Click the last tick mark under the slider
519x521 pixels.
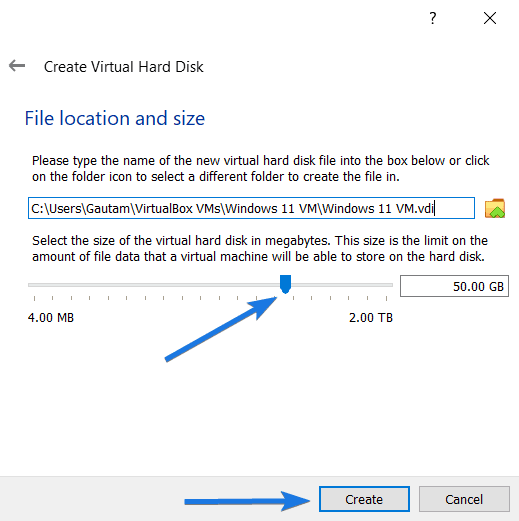click(386, 298)
